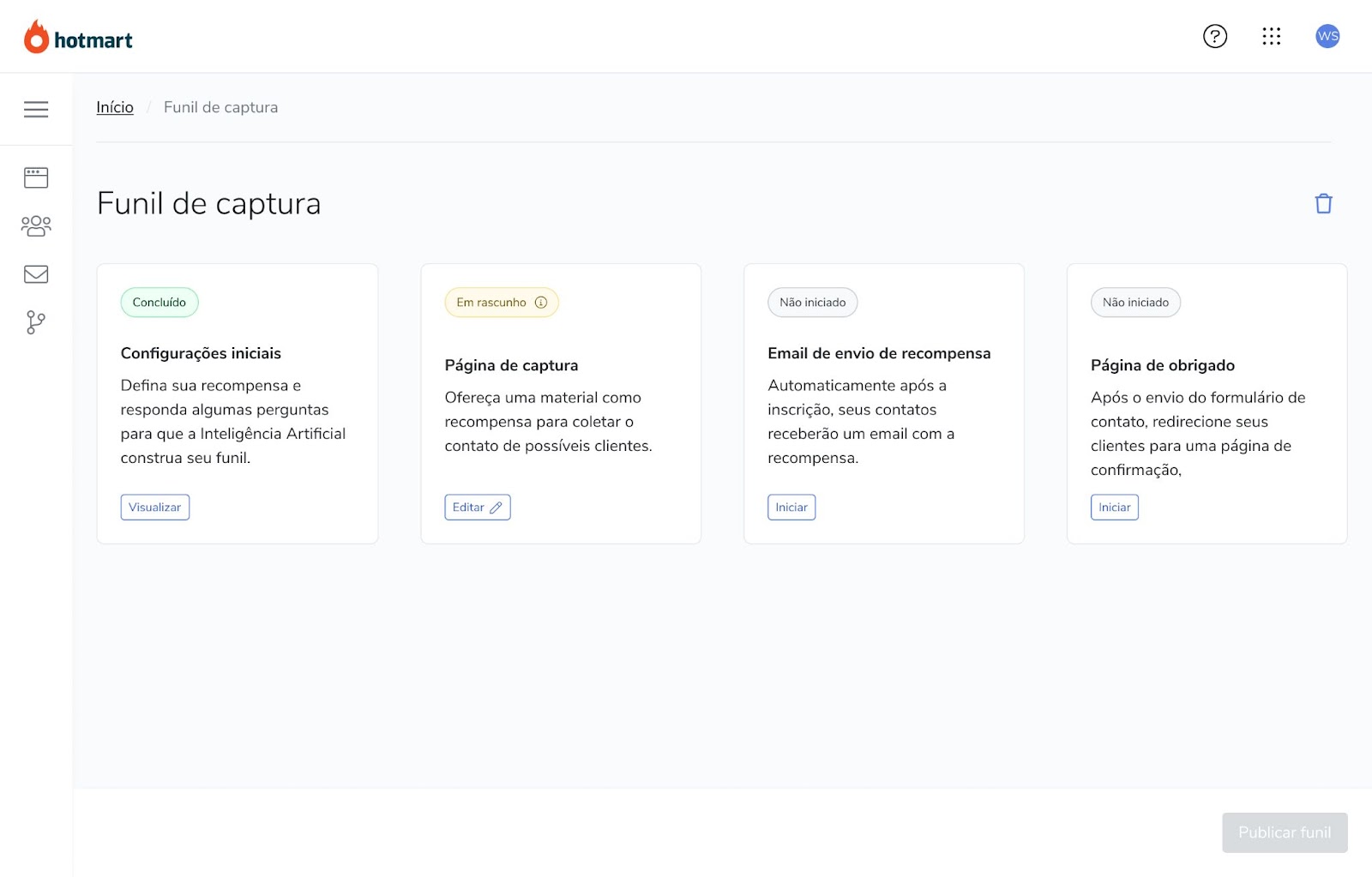Click the Página de captura card title
The height and width of the screenshot is (877, 1372).
click(x=511, y=365)
